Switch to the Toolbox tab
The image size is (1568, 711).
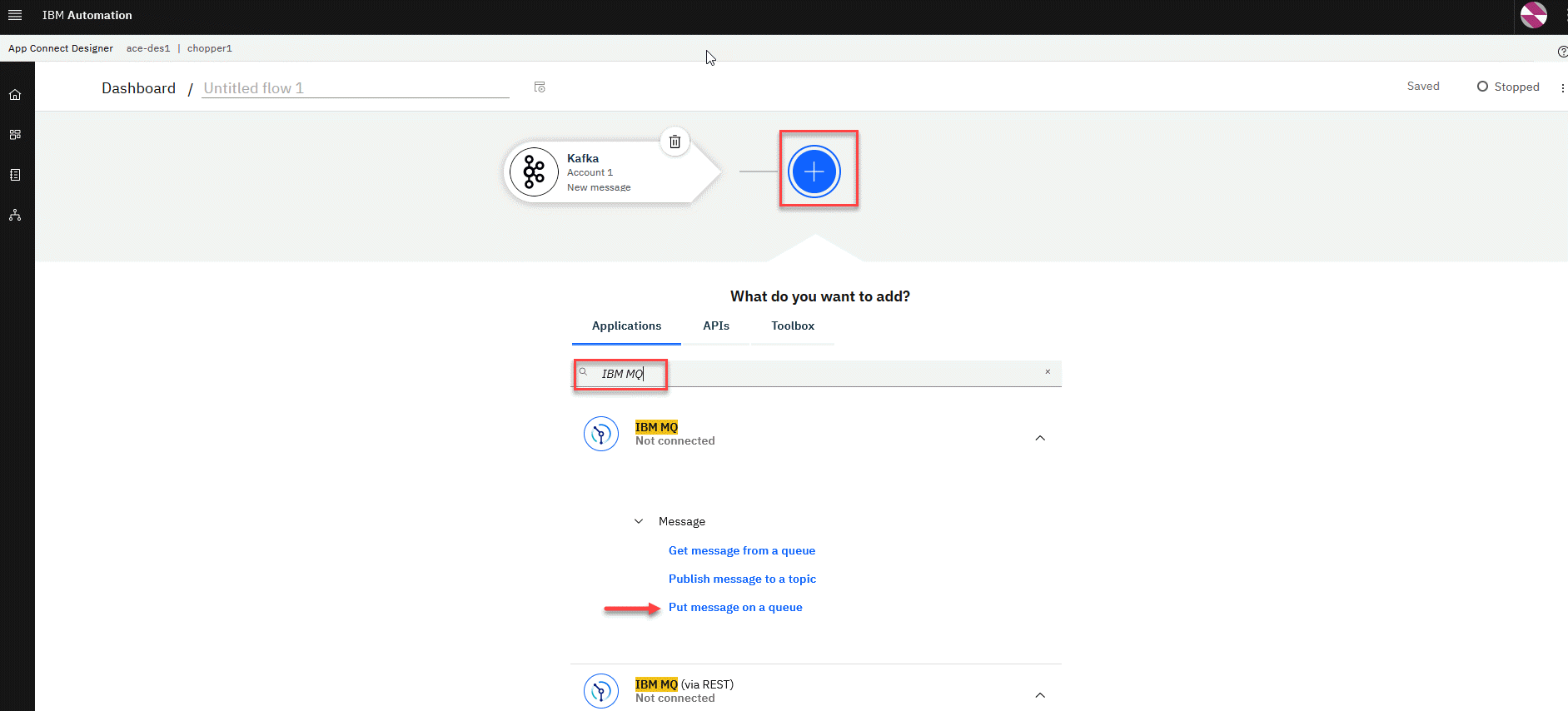[792, 326]
